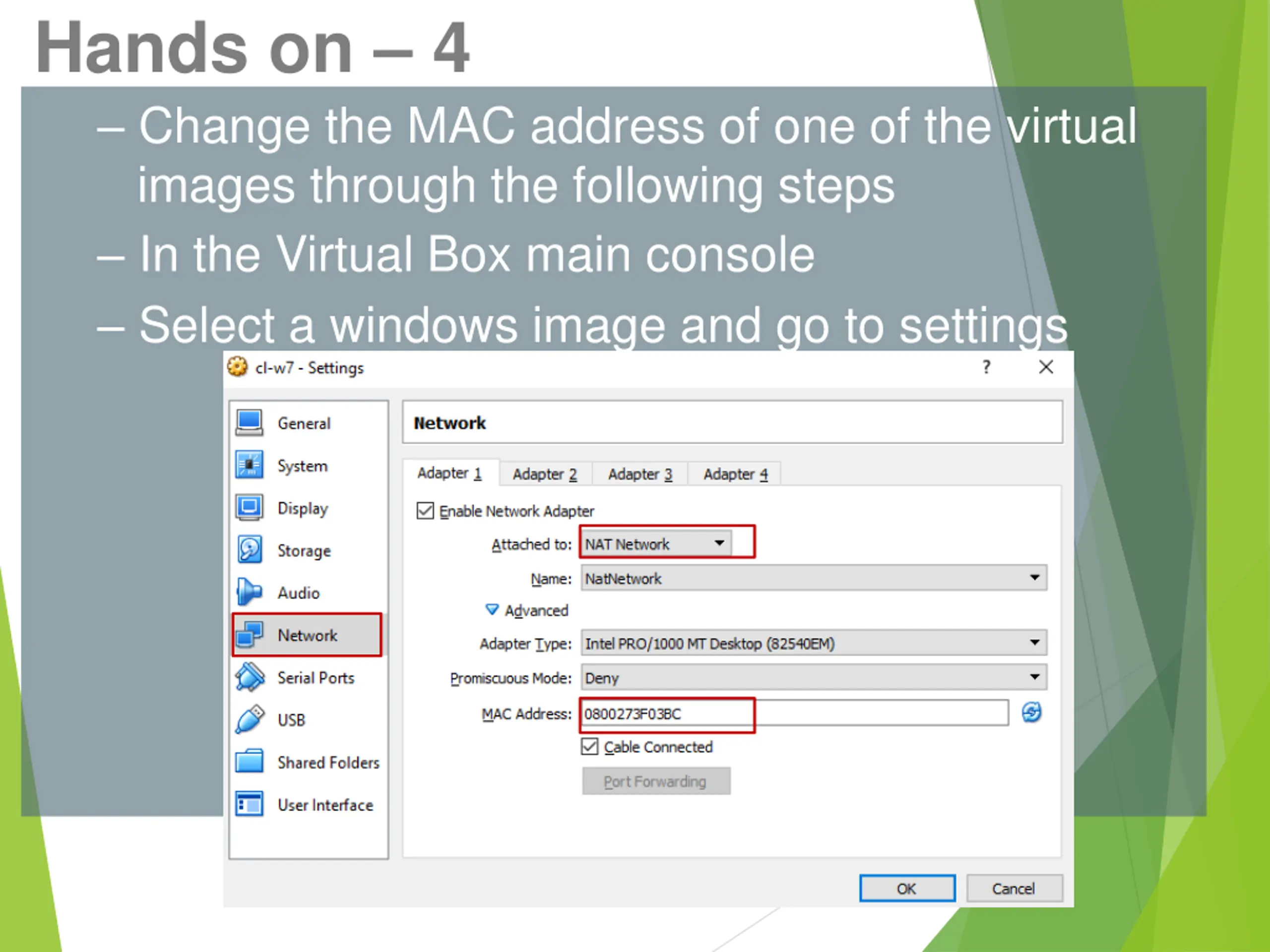Open the Promiscuous Mode dropdown
The width and height of the screenshot is (1270, 952).
coord(814,677)
